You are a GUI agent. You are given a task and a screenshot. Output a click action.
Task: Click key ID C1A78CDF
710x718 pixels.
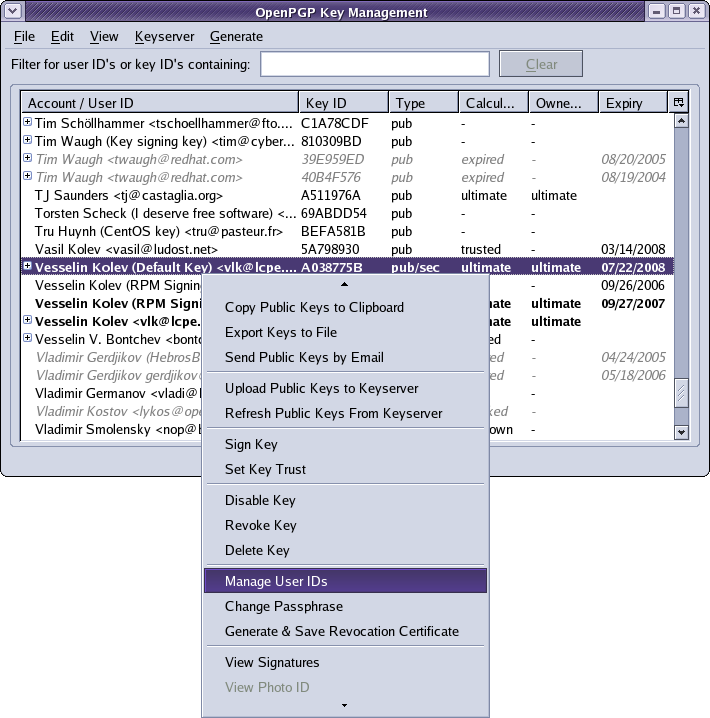[335, 123]
